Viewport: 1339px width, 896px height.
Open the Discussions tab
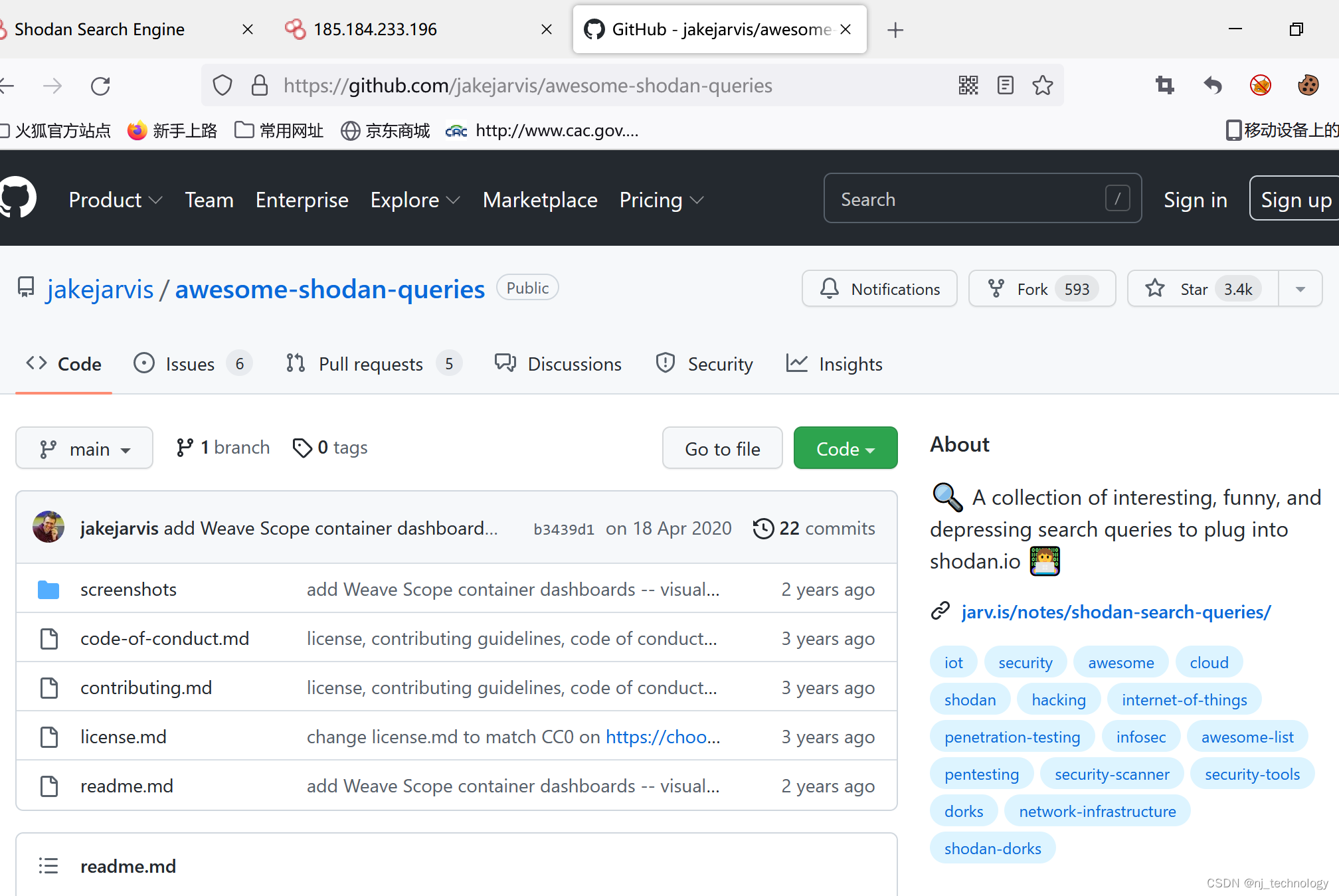[558, 364]
